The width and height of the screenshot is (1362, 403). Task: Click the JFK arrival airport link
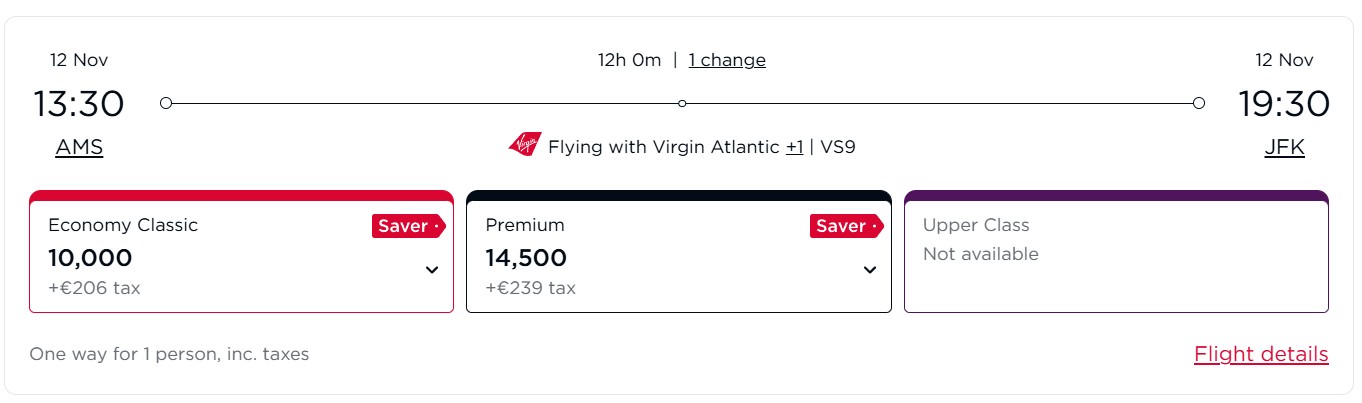(1284, 147)
